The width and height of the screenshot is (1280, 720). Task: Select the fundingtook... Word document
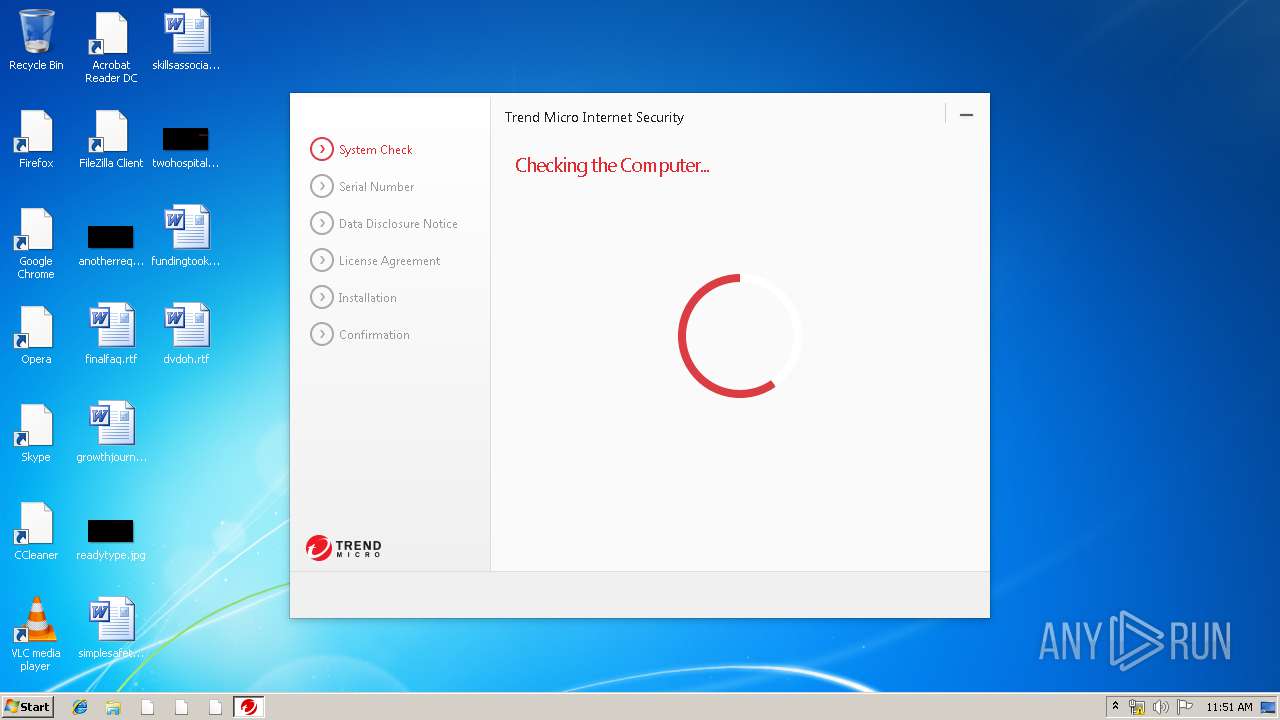(x=186, y=236)
